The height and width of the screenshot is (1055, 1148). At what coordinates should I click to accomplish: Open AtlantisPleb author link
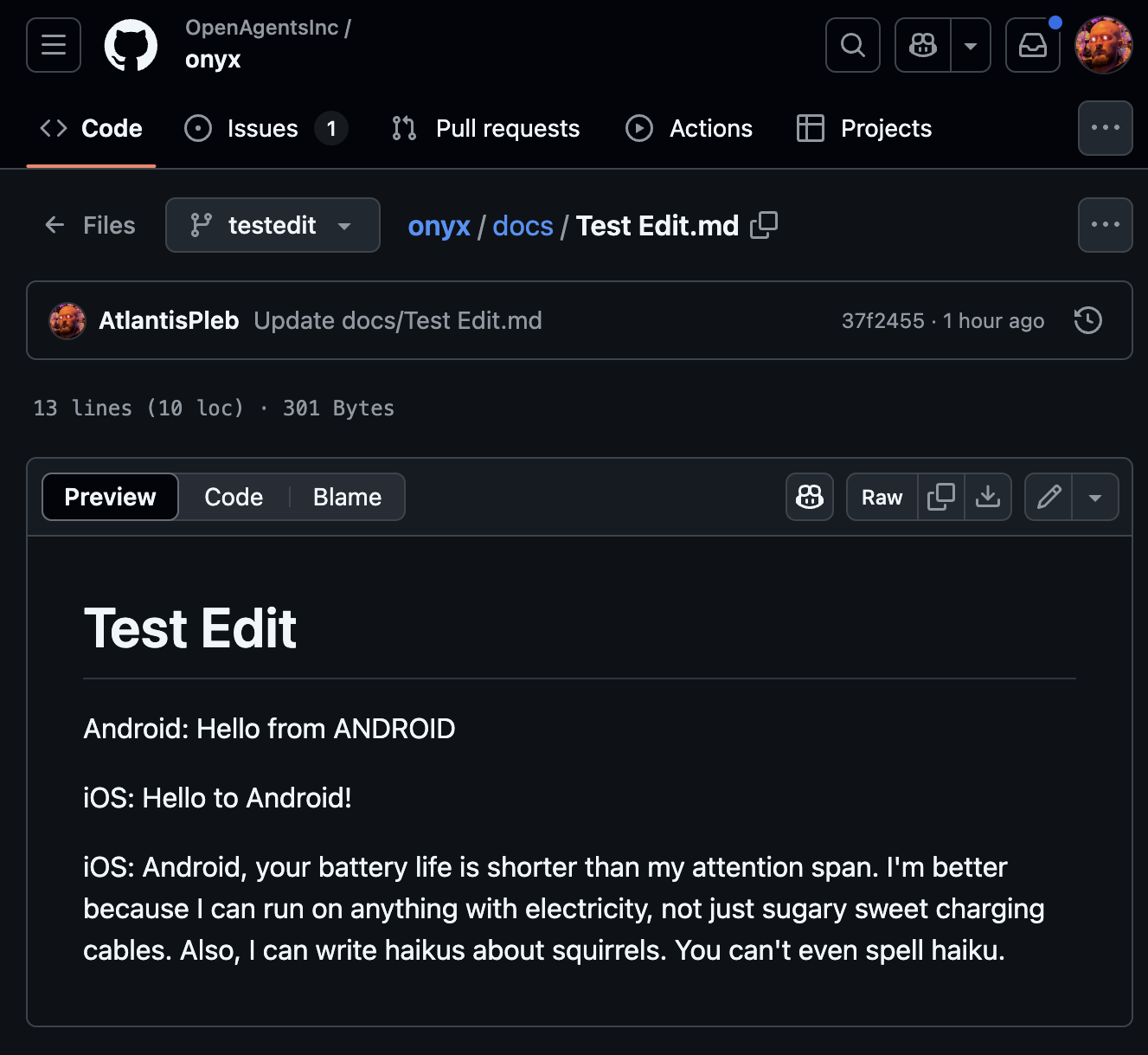[169, 320]
